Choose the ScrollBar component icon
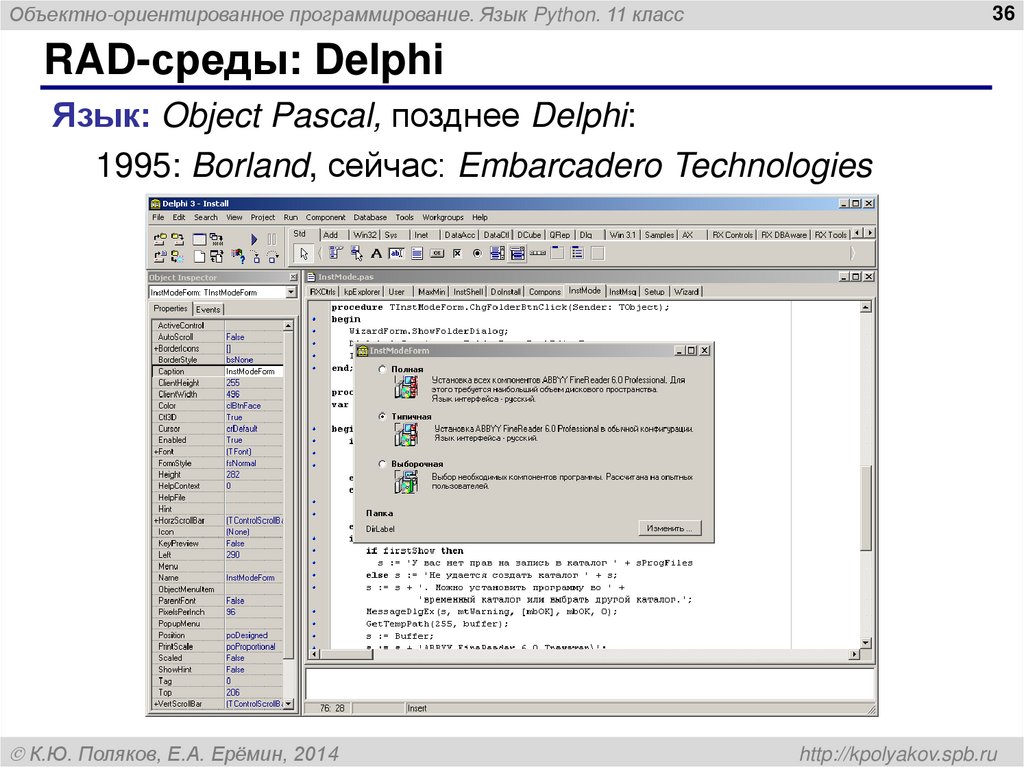This screenshot has height=767, width=1024. click(537, 253)
